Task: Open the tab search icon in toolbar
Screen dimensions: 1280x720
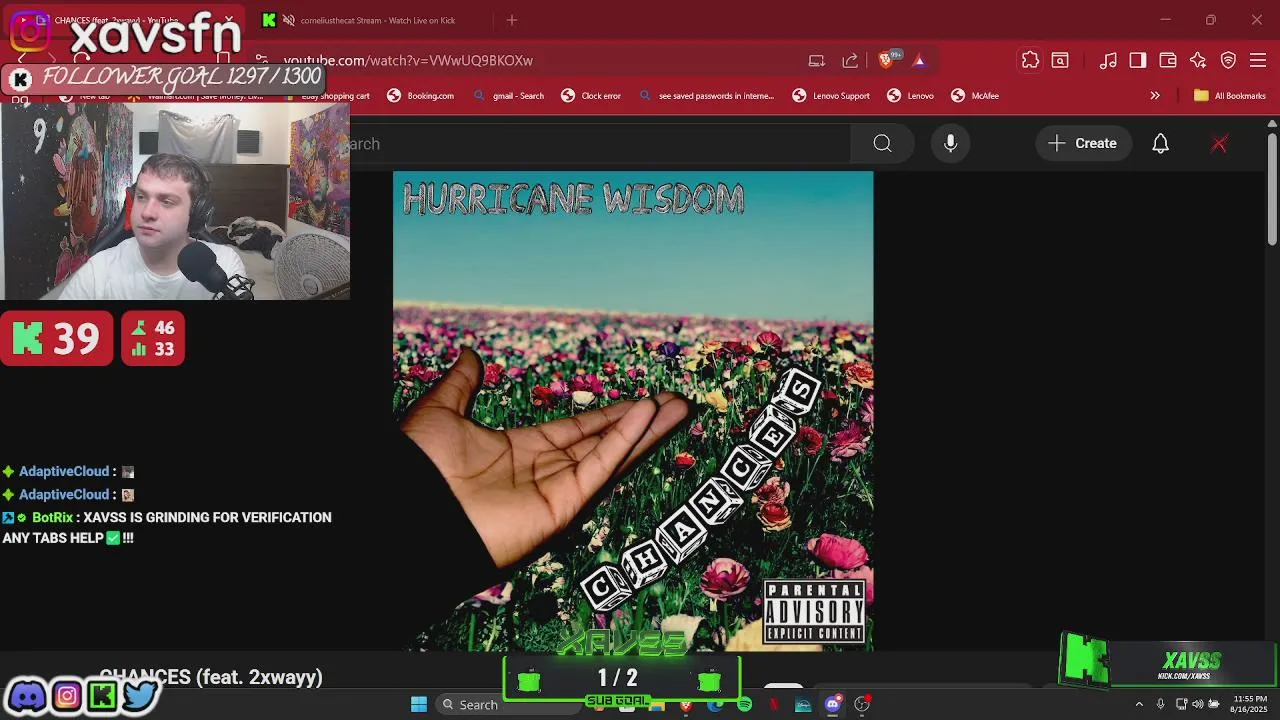Action: 1060,61
